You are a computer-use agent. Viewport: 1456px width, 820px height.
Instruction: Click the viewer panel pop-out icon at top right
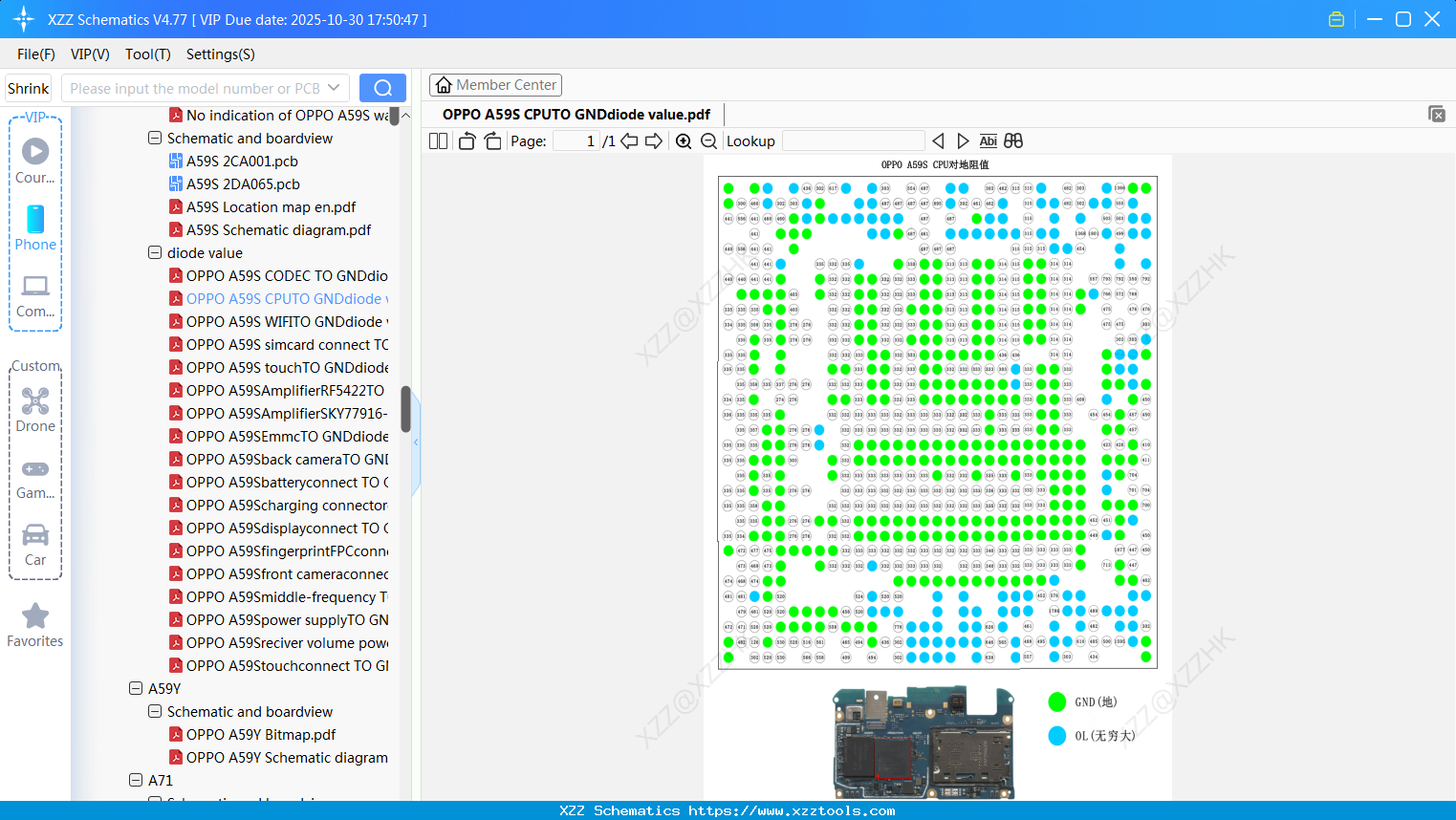(x=1437, y=114)
